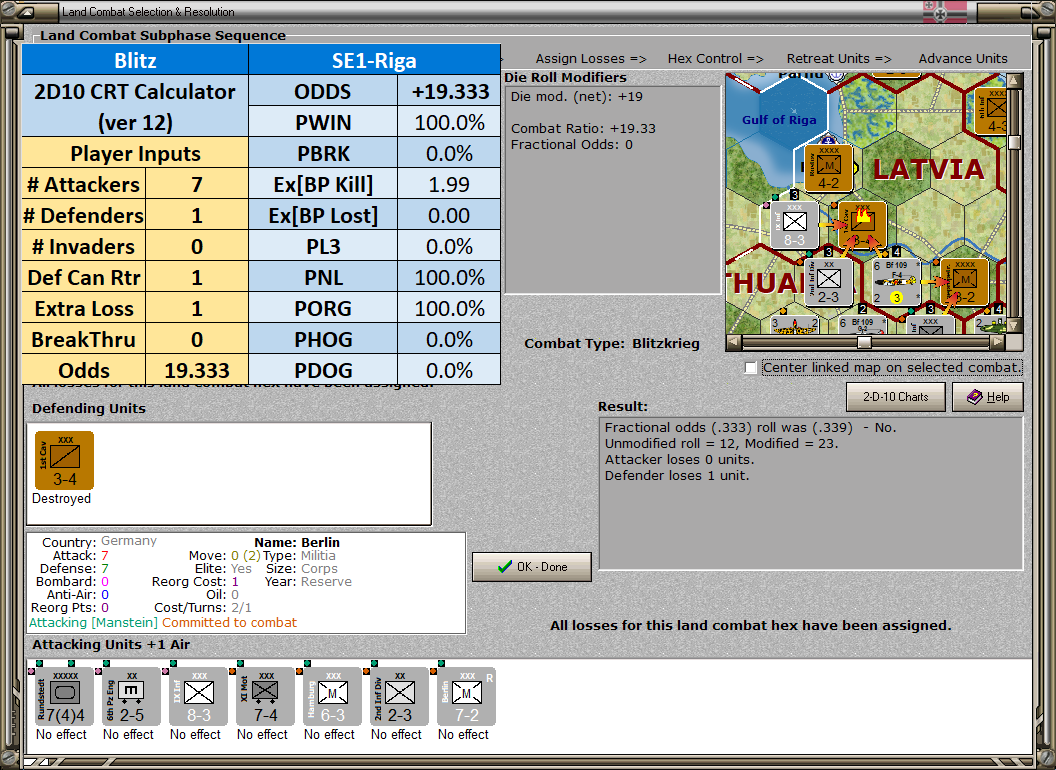Image resolution: width=1056 pixels, height=770 pixels.
Task: Open the 2-D-10 Charts
Action: [896, 397]
